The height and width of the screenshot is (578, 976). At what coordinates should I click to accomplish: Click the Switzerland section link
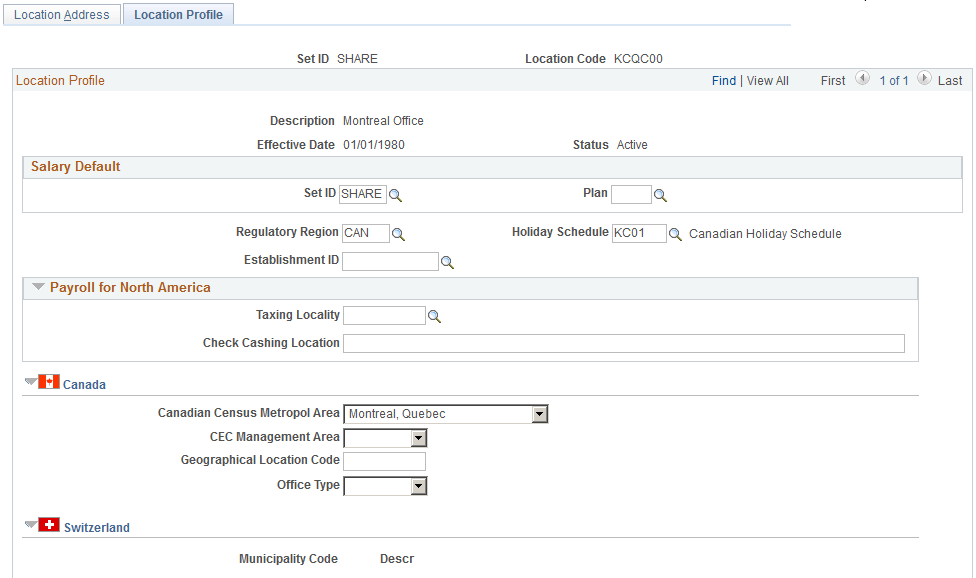pyautogui.click(x=96, y=528)
